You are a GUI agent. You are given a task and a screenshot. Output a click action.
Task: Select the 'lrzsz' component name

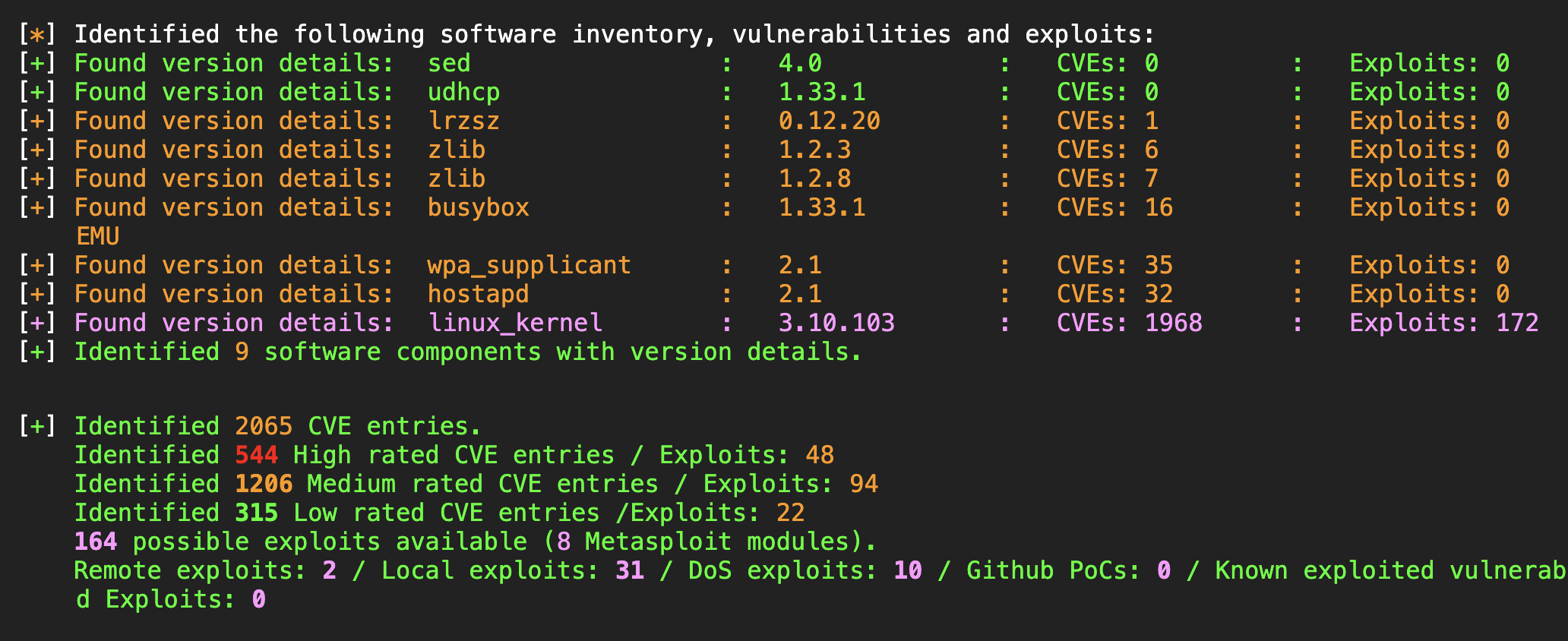pos(463,121)
